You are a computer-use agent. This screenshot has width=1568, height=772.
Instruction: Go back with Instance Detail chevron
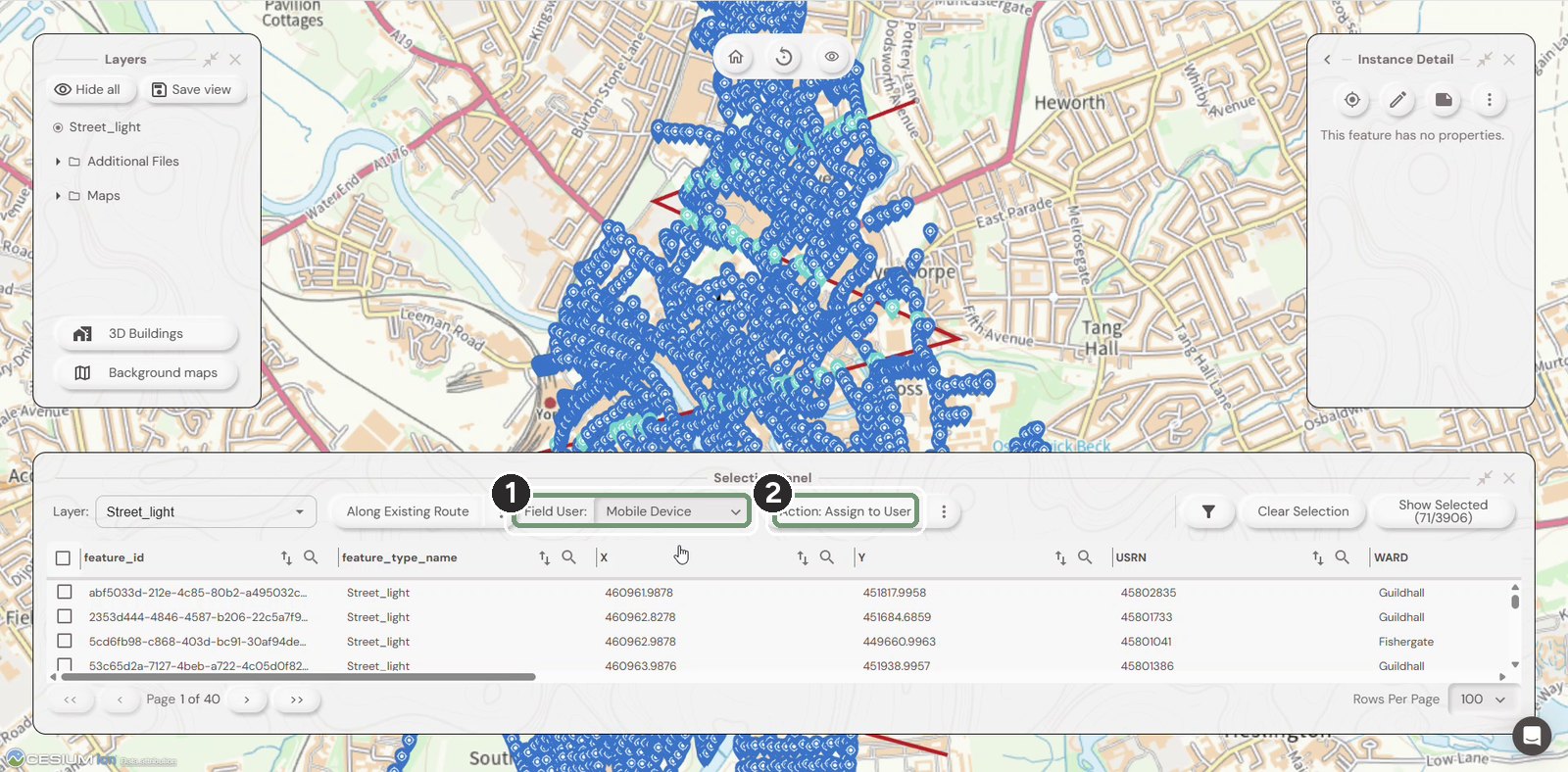click(x=1328, y=60)
